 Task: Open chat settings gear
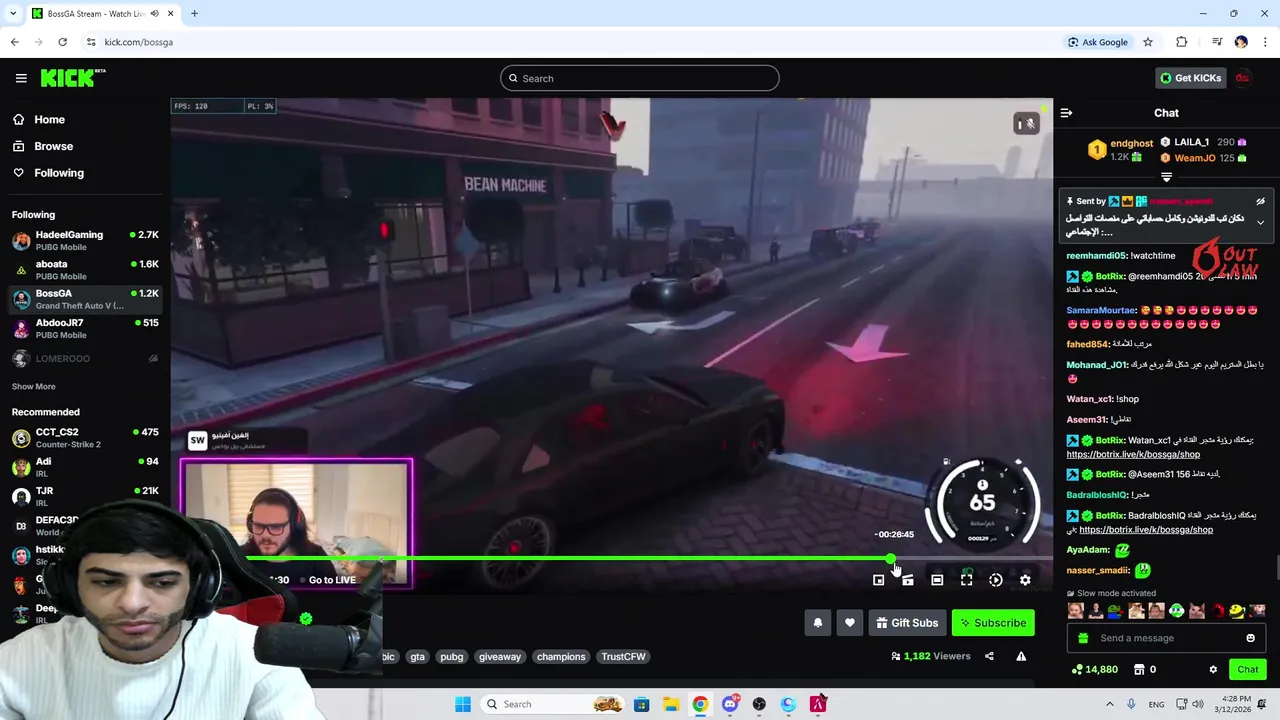tap(1213, 669)
